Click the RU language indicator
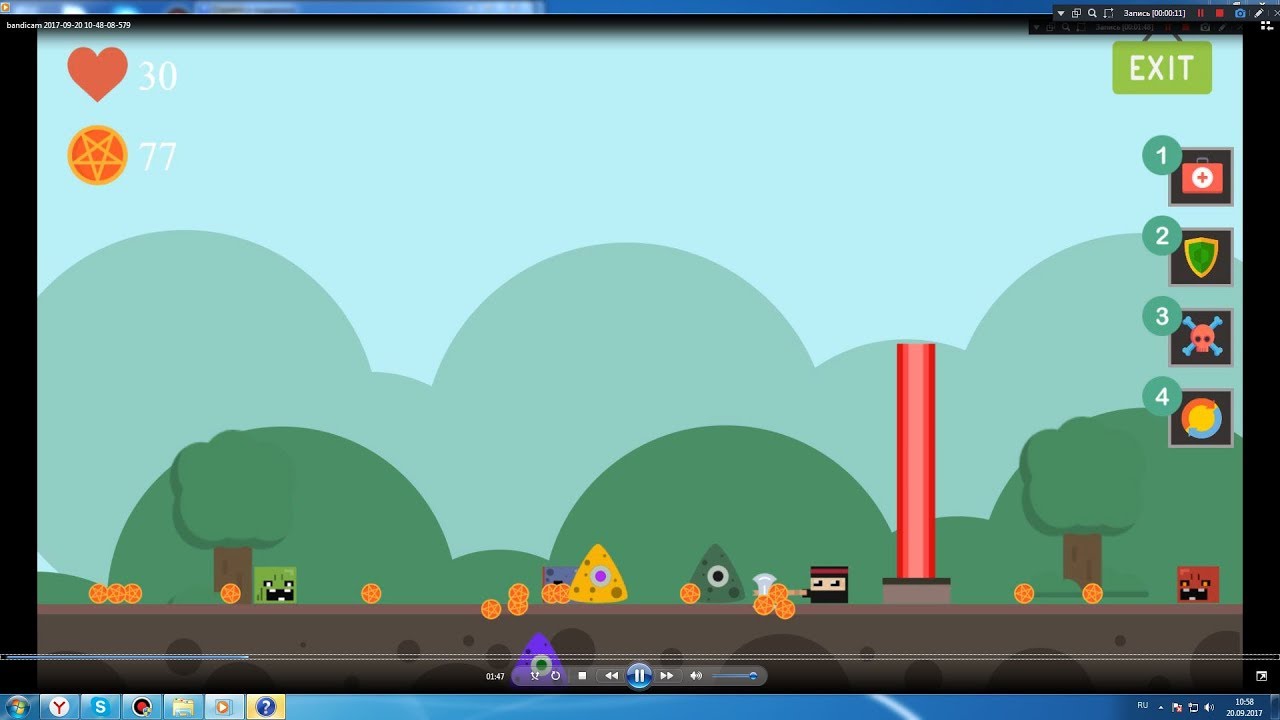1280x720 pixels. pos(1143,706)
